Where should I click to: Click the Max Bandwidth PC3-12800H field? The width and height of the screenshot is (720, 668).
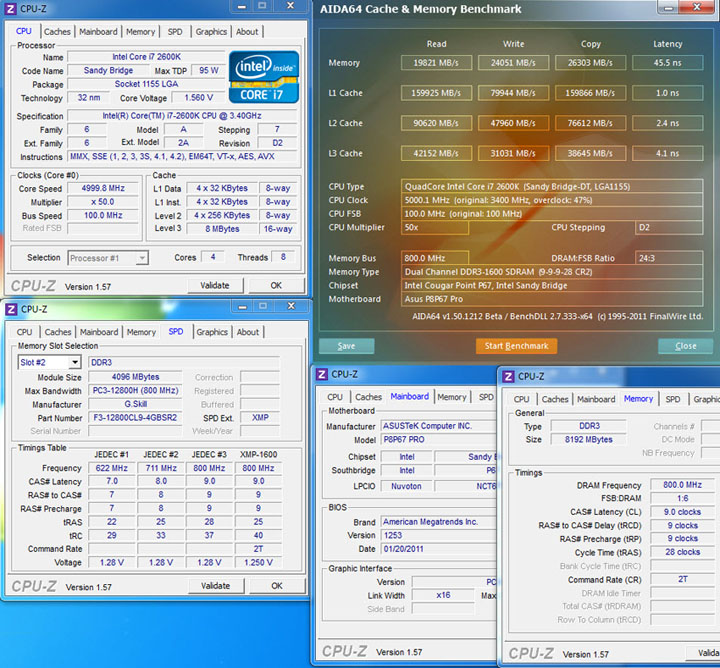[135, 391]
